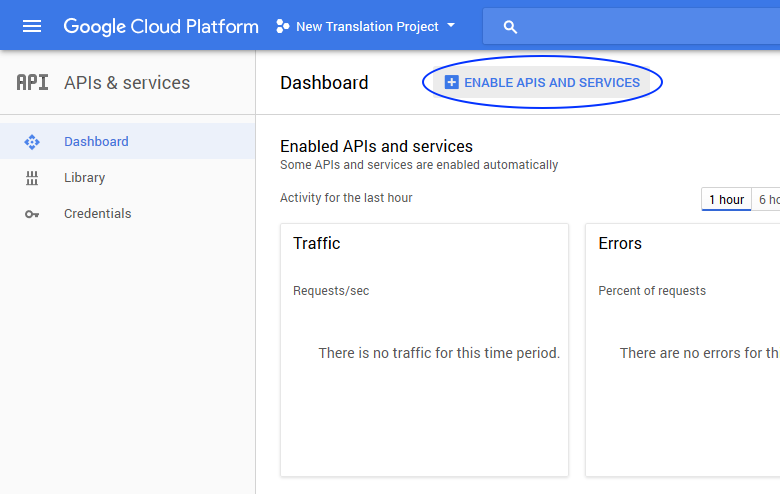Click the search magnifier icon
Viewport: 780px width, 494px height.
click(x=510, y=27)
